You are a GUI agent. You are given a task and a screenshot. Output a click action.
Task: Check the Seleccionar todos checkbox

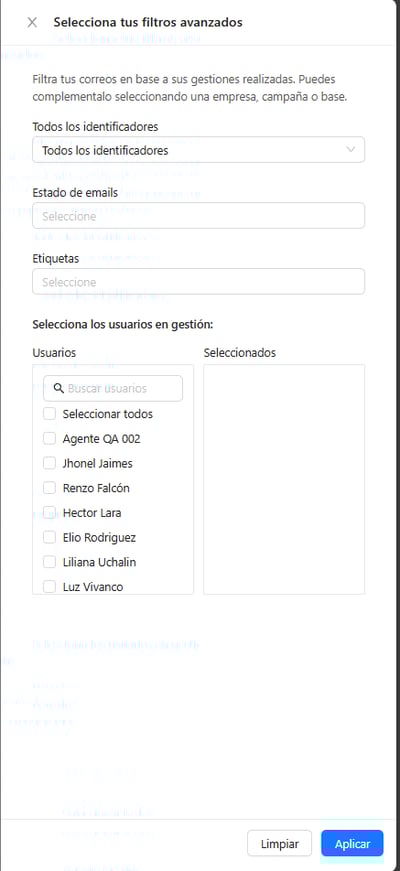tap(49, 414)
